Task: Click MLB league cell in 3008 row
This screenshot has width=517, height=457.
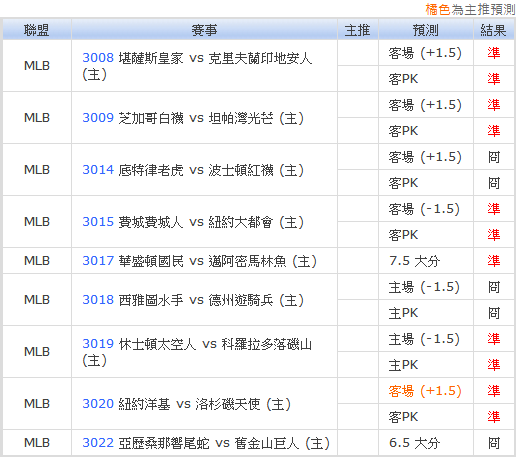Action: pyautogui.click(x=37, y=66)
